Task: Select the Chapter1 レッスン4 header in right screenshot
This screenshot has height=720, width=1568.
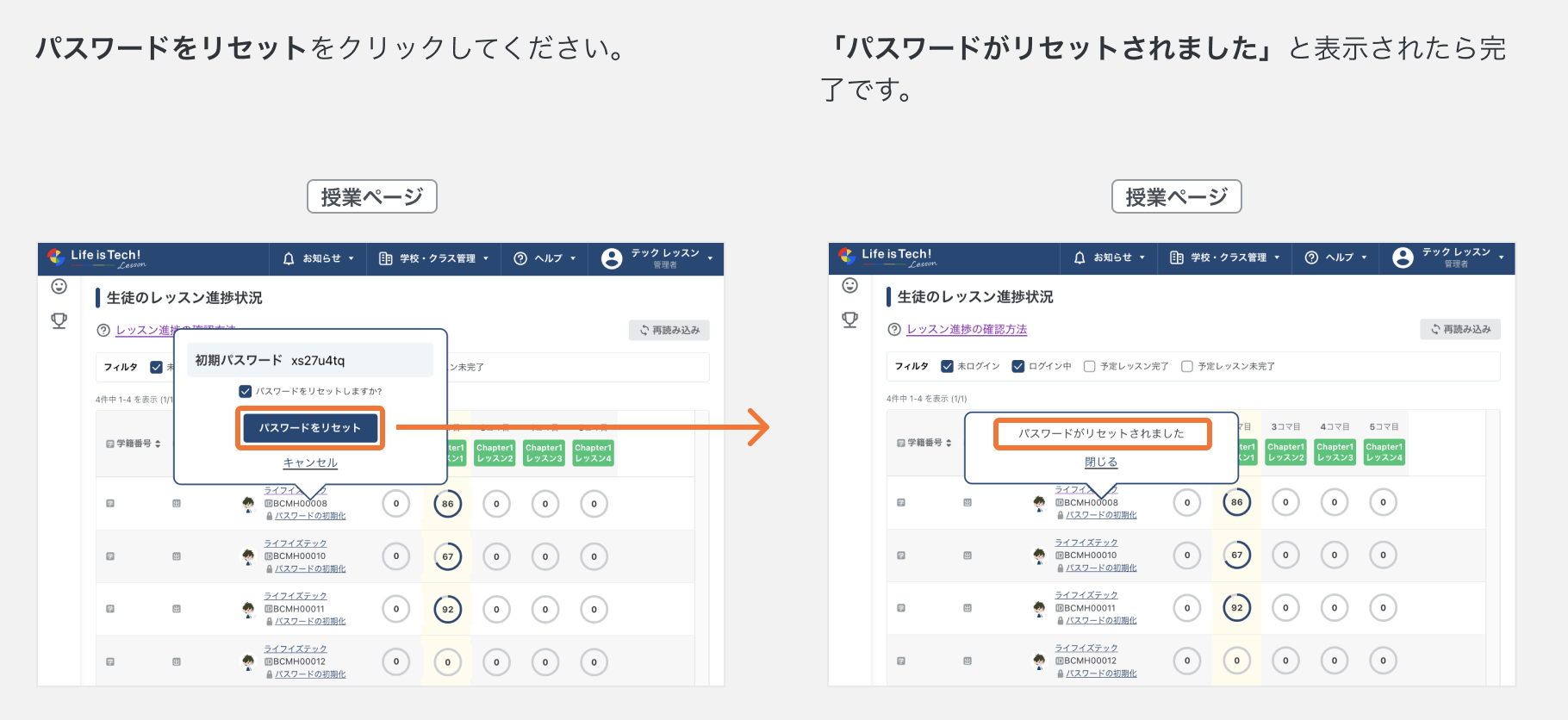Action: tap(1384, 452)
